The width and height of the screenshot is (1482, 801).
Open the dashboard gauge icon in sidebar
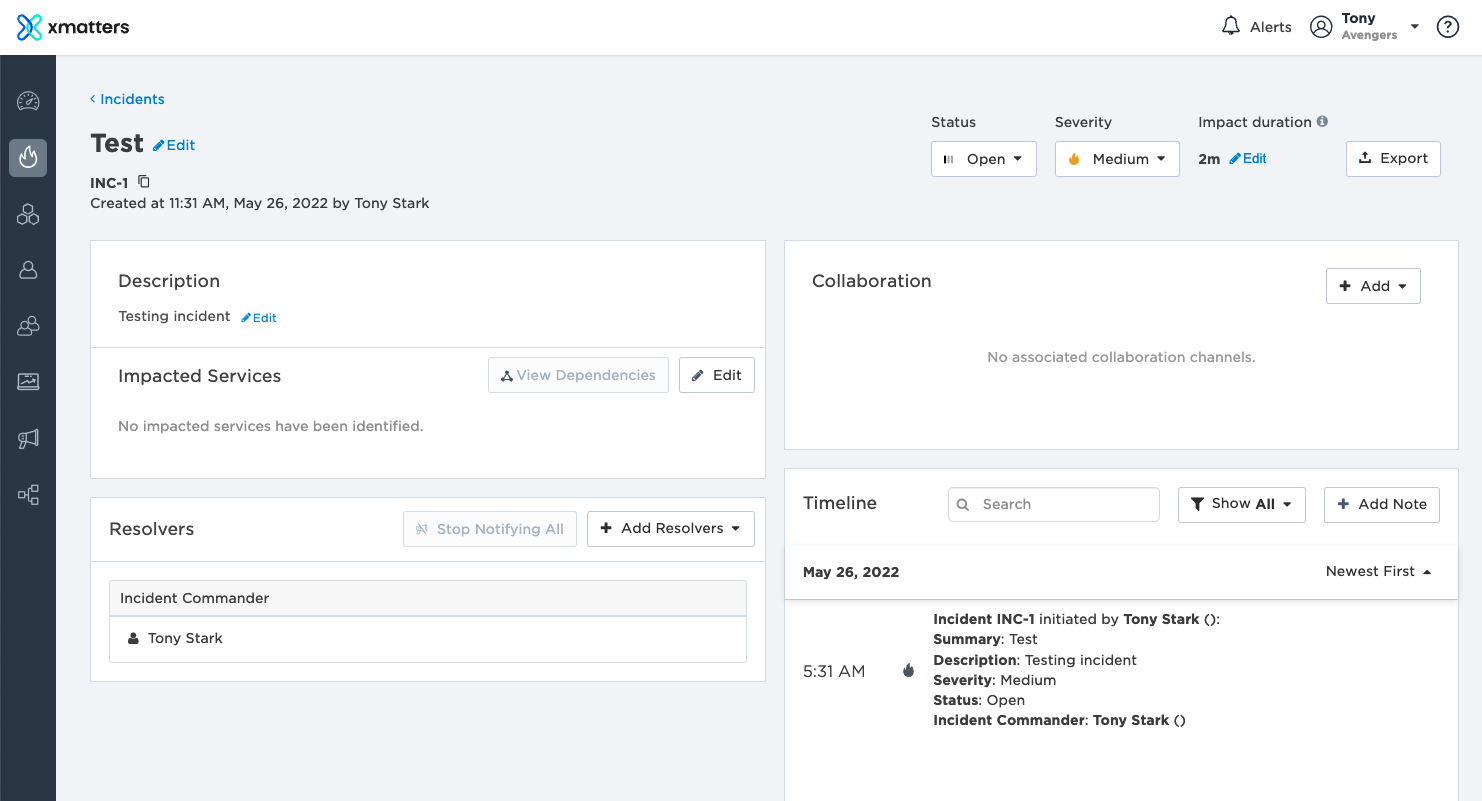[x=28, y=101]
